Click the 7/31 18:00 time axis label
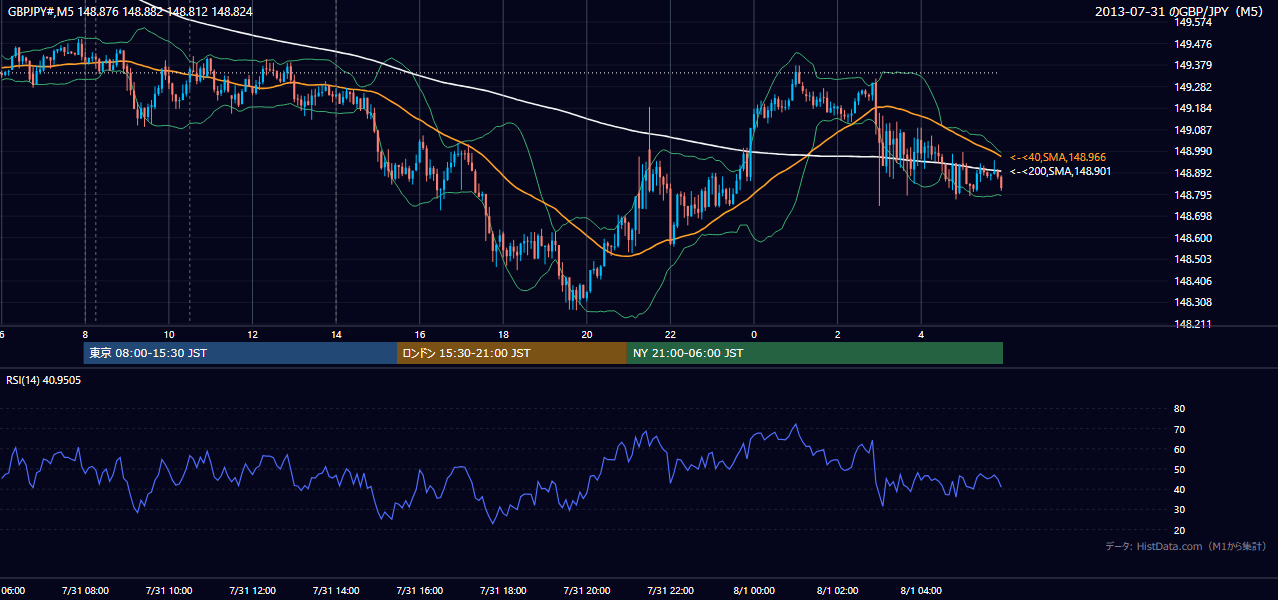1278x600 pixels. click(504, 590)
